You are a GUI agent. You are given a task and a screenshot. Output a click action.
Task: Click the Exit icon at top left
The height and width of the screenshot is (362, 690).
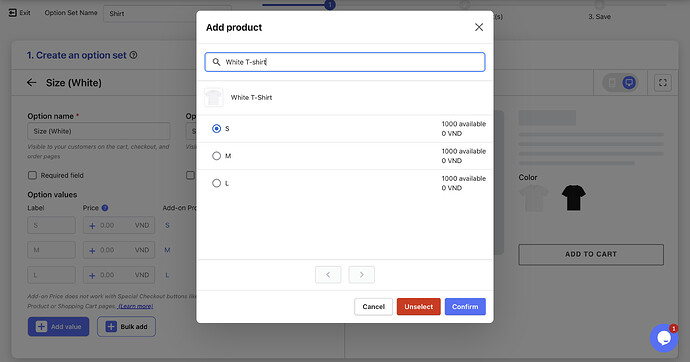12,13
